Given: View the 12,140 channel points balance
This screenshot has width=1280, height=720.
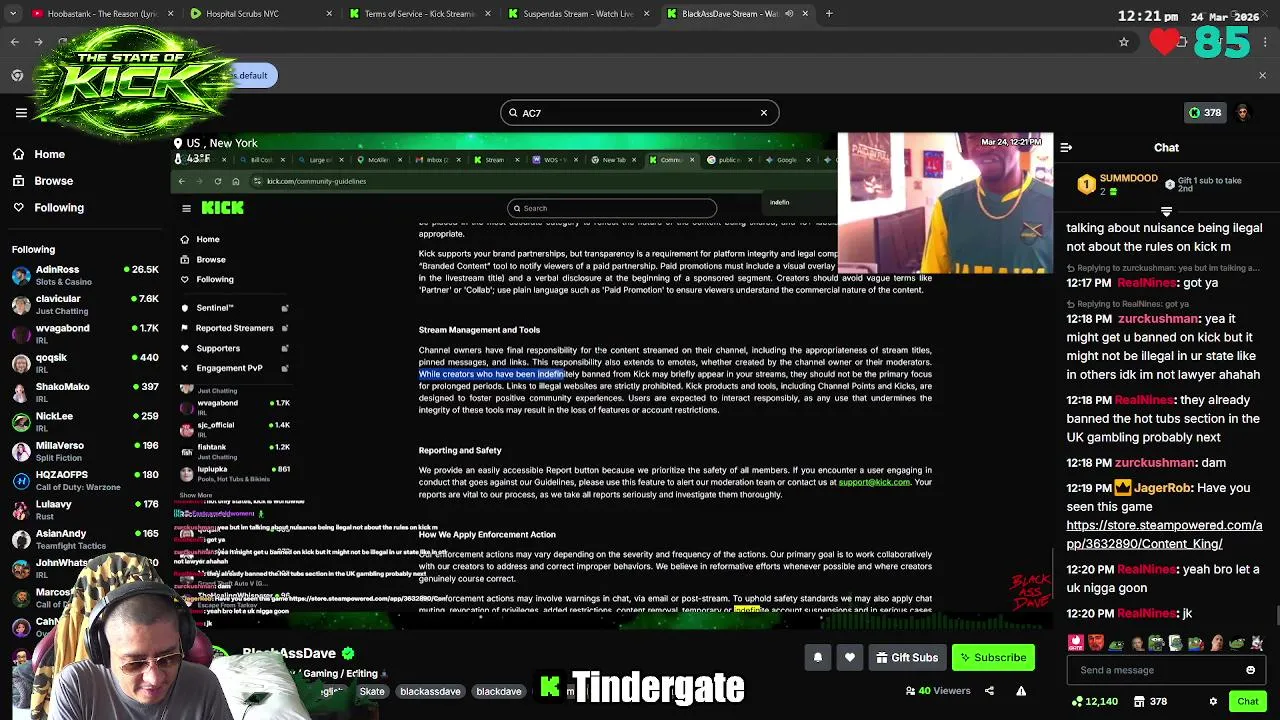Looking at the screenshot, I should click(x=1094, y=702).
